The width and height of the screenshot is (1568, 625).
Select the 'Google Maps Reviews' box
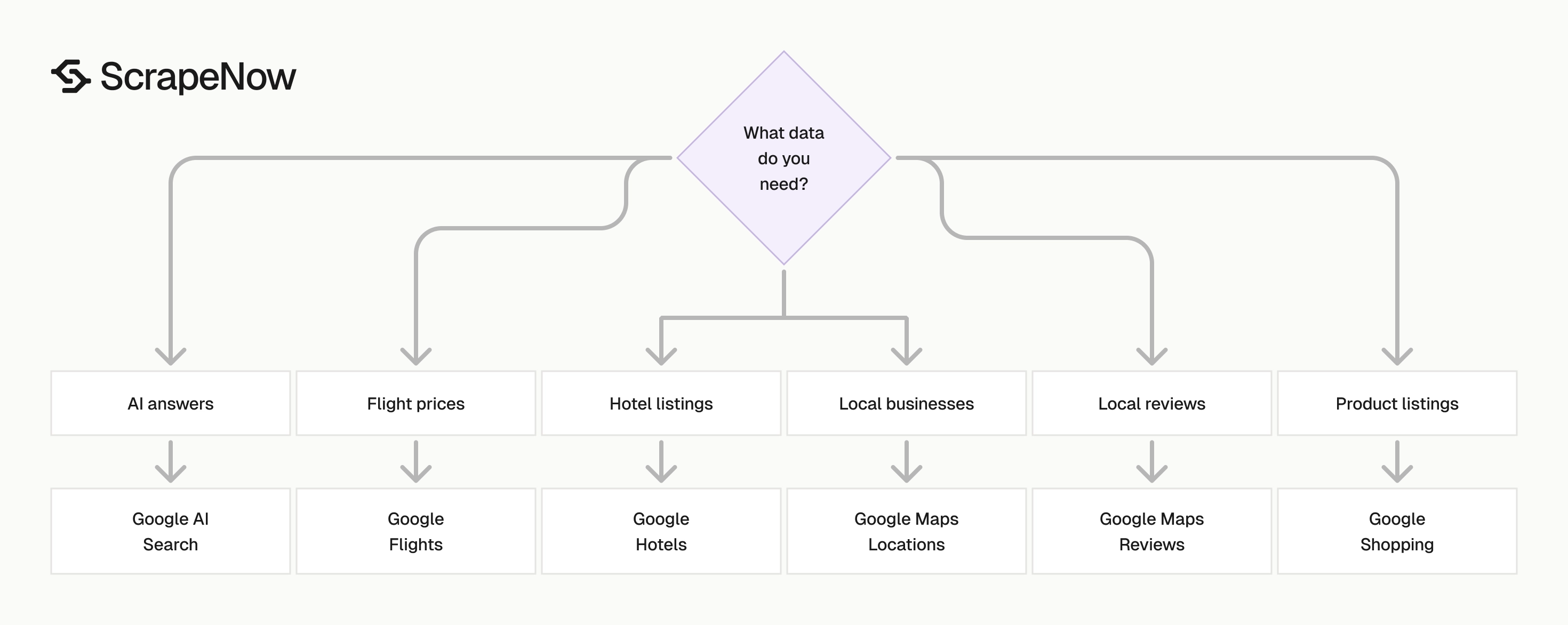point(1151,531)
